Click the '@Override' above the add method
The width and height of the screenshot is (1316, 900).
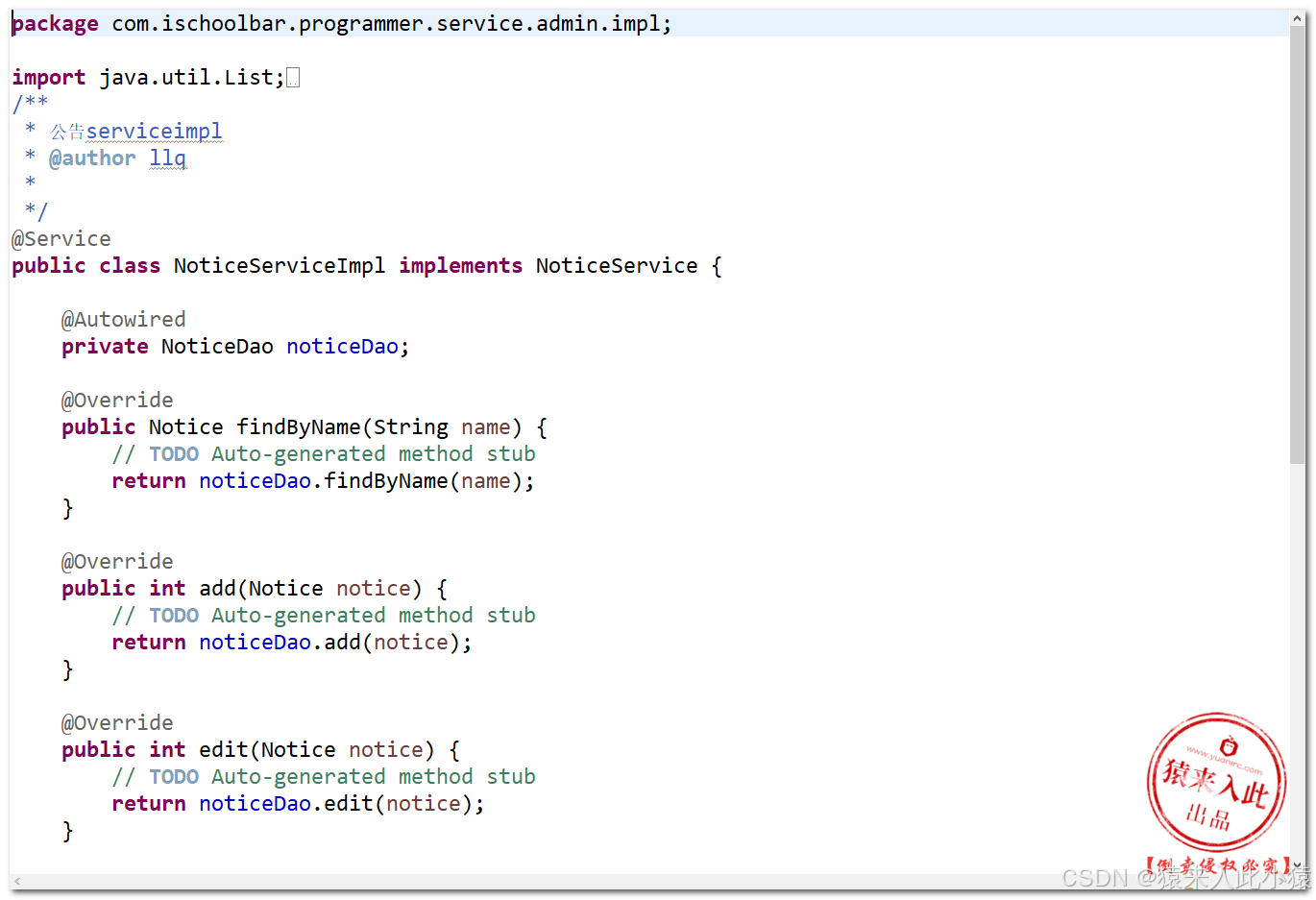[117, 562]
